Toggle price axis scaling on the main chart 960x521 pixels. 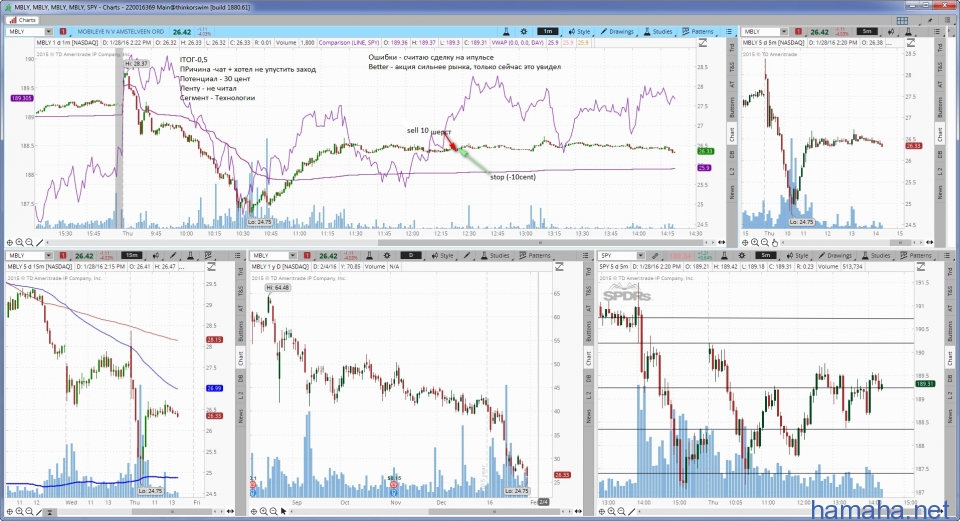click(703, 43)
